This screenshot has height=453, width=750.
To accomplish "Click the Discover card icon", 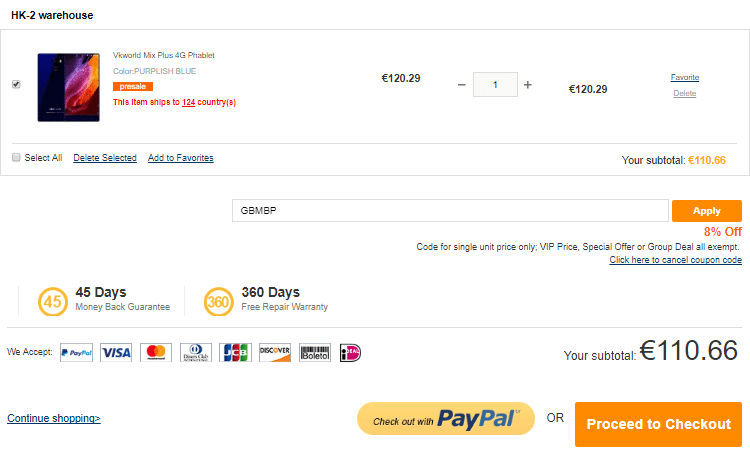I will (x=275, y=353).
